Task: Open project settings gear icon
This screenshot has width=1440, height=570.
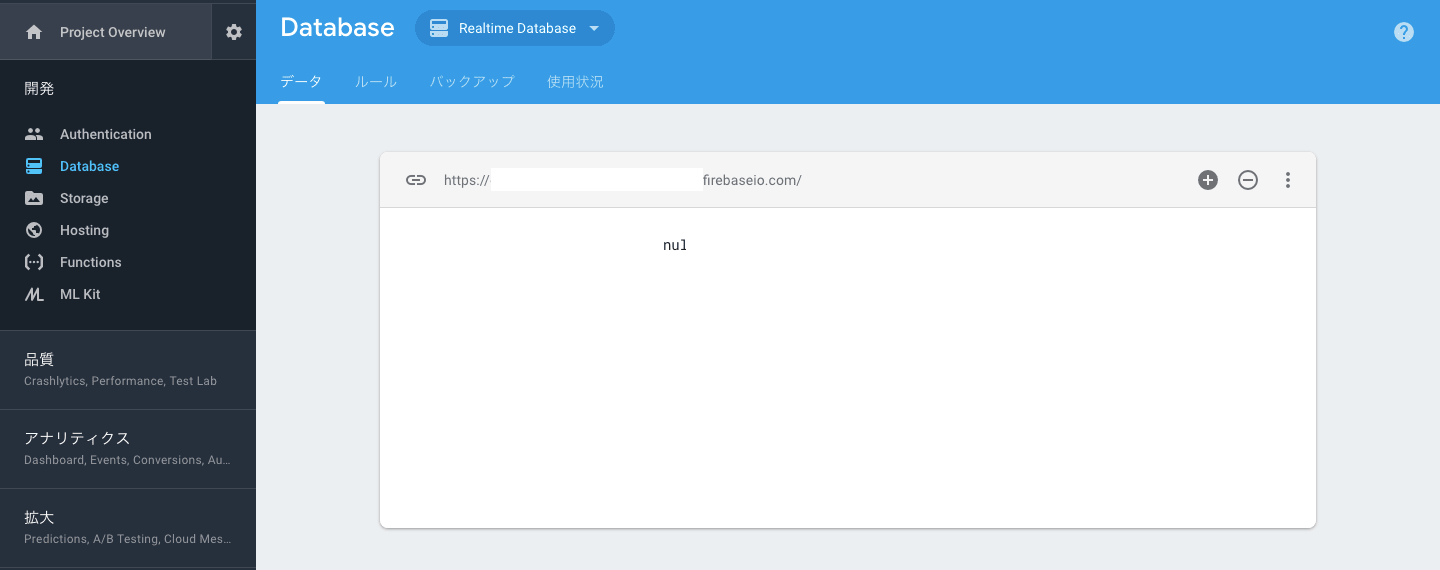Action: (234, 32)
